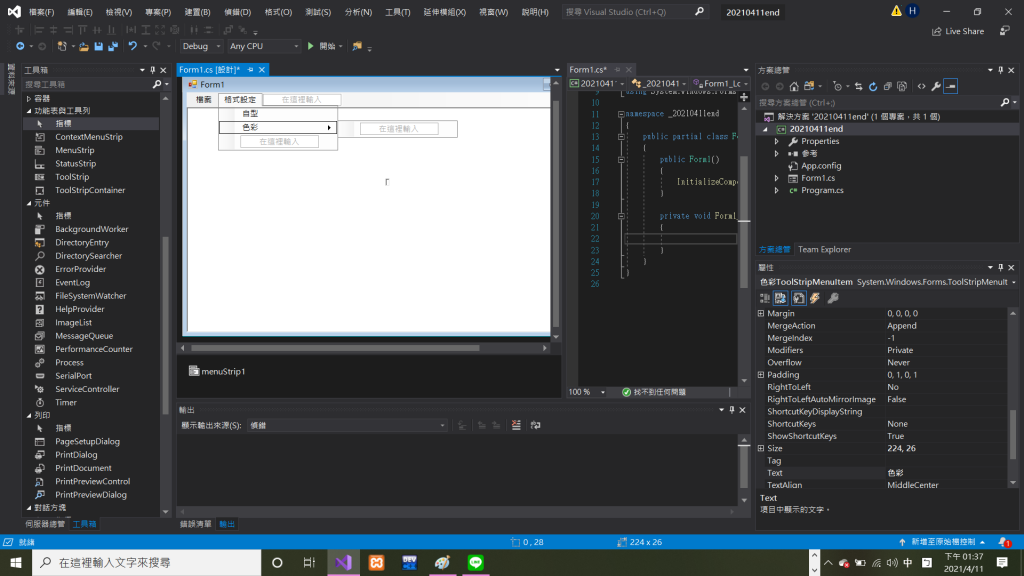Click the 開始 Start button label

tap(327, 46)
